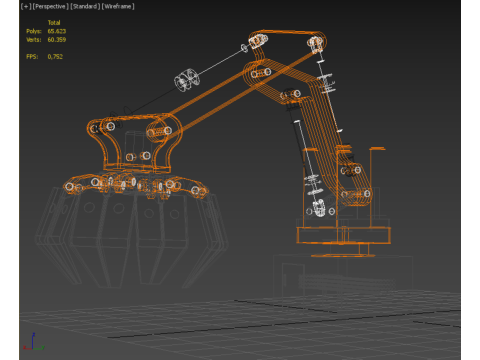Viewport: 480px width, 360px height.
Task: Select the orange rotating base platform
Action: coord(343,235)
